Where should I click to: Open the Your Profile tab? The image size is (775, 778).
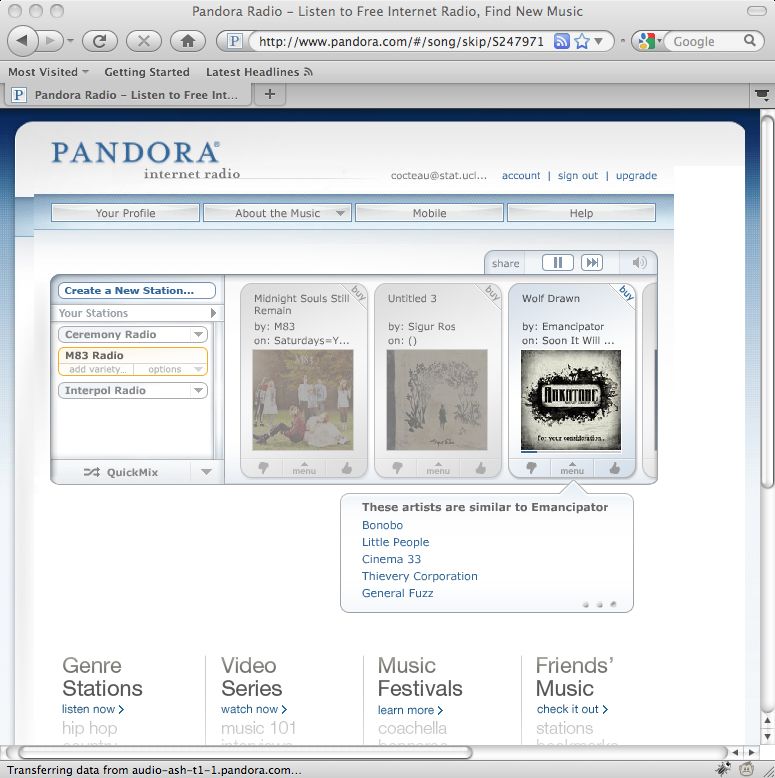126,213
